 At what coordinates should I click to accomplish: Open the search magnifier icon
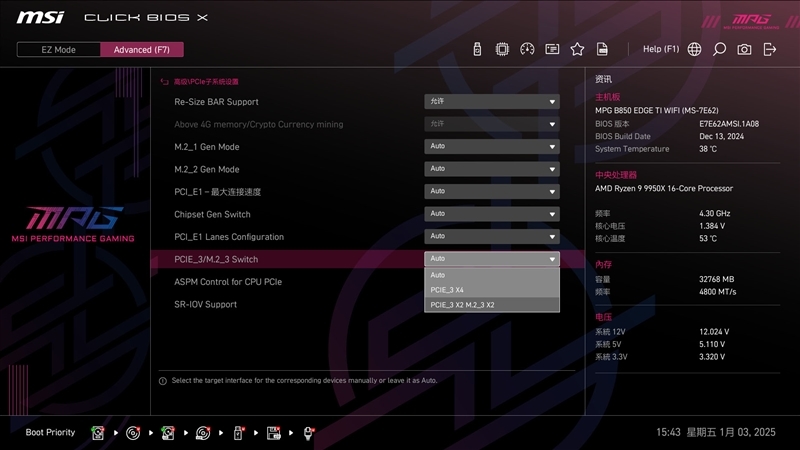(x=719, y=49)
